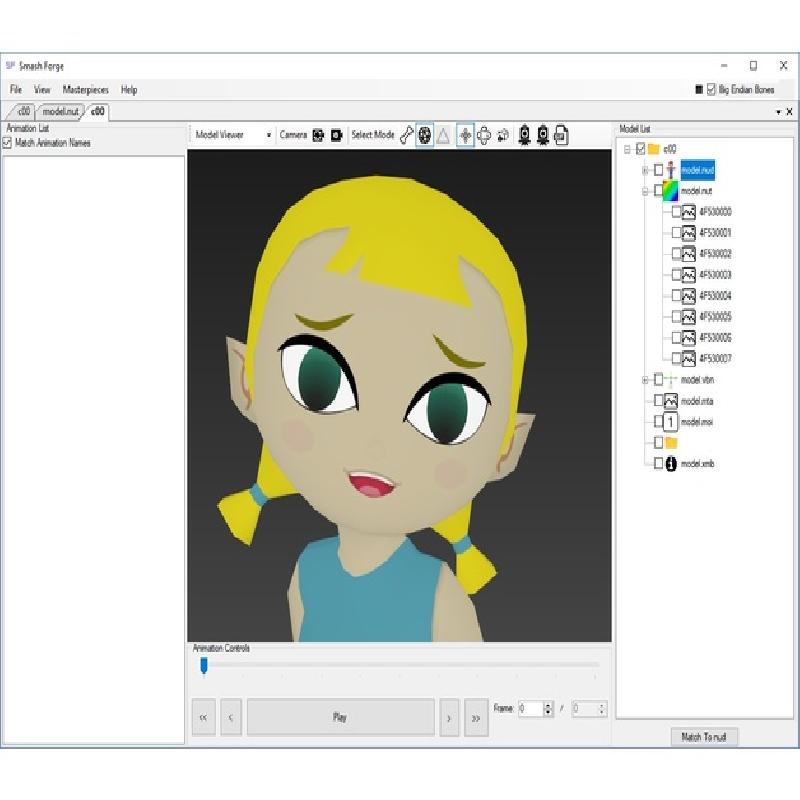
Task: Click the figure icon of model.nud
Action: [x=671, y=169]
